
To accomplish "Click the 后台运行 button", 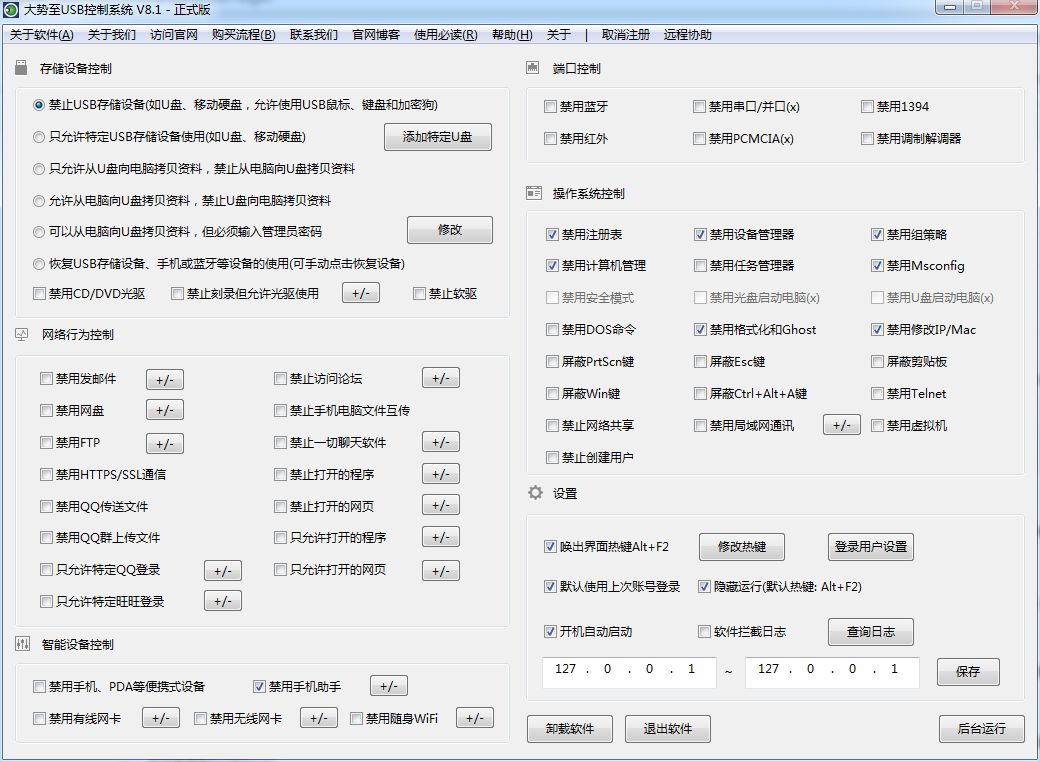I will click(x=981, y=729).
